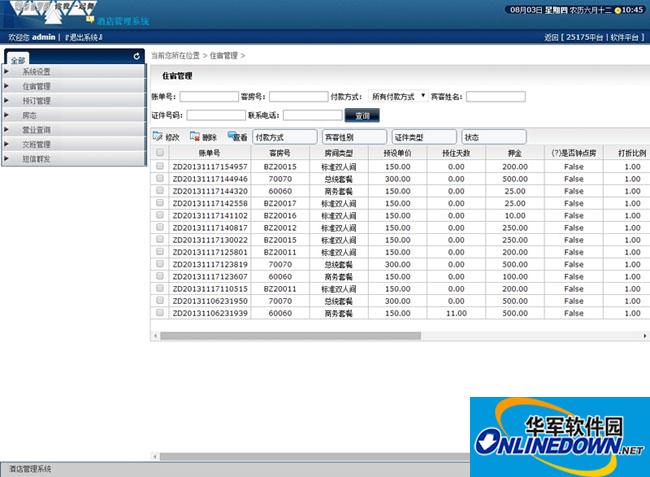Image resolution: width=650 pixels, height=477 pixels.
Task: Click the 查询 search button
Action: (362, 116)
